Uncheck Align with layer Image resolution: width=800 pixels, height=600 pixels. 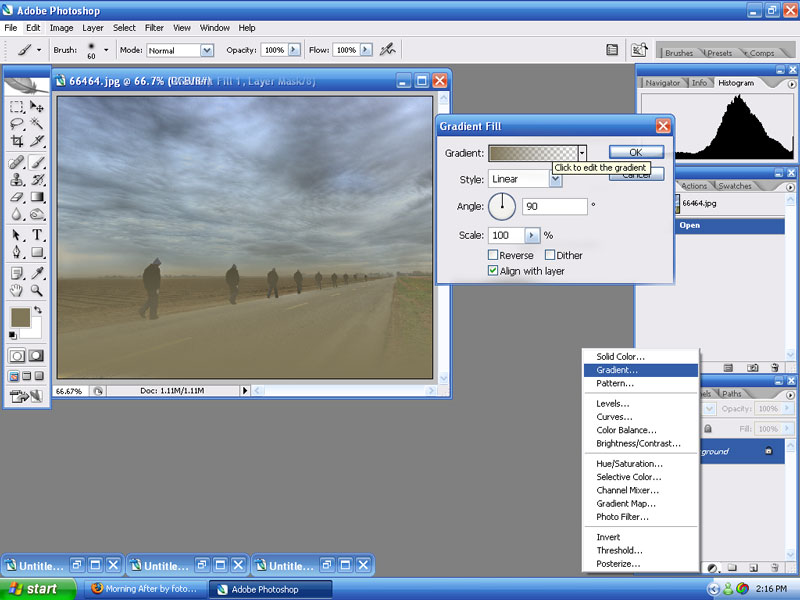493,270
